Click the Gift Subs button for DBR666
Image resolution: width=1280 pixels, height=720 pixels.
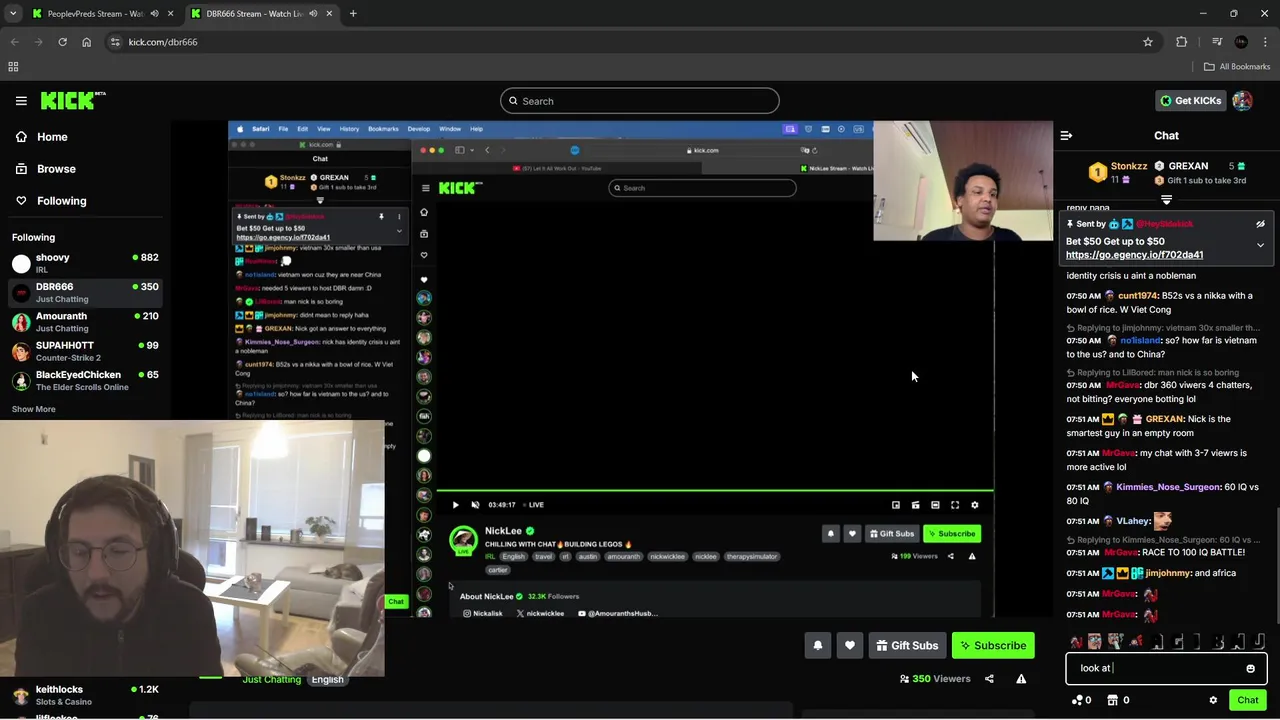(x=907, y=646)
